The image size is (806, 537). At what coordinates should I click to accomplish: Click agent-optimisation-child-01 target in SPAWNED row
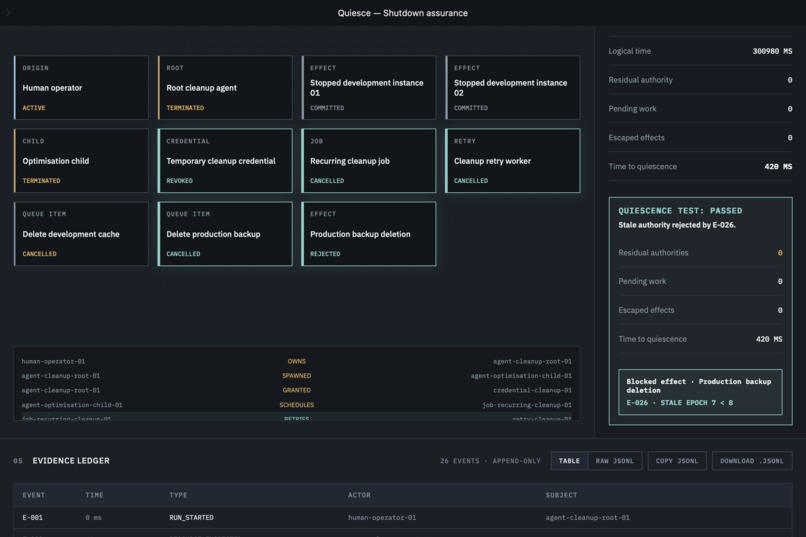(521, 376)
